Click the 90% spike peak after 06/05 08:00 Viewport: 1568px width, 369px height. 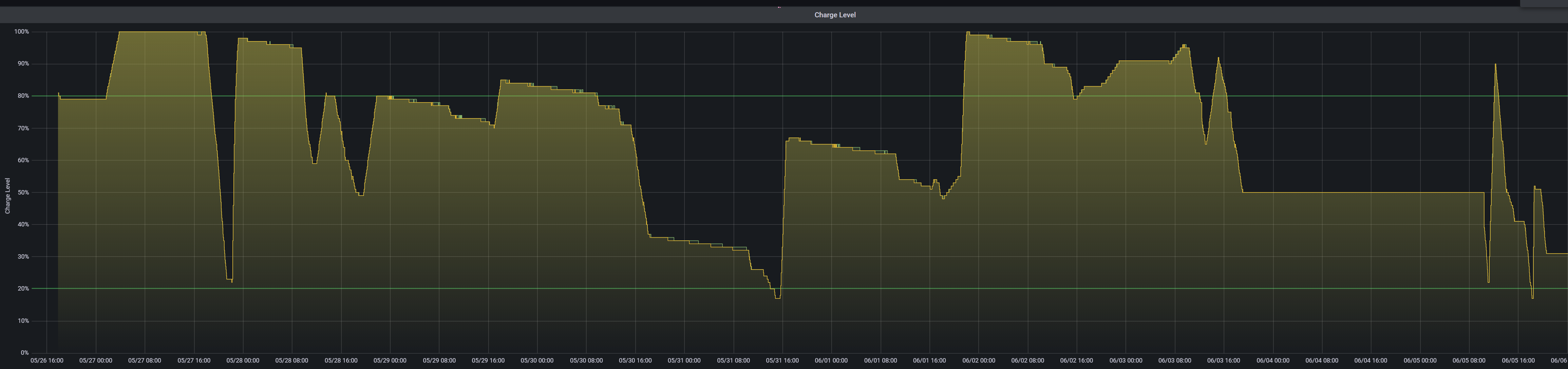point(1496,64)
